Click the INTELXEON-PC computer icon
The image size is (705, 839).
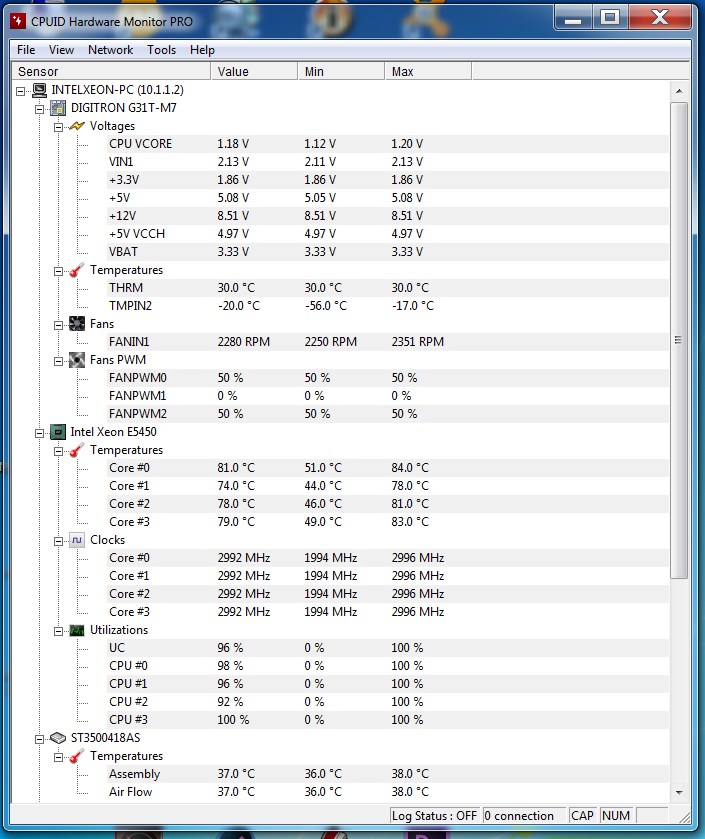(39, 90)
